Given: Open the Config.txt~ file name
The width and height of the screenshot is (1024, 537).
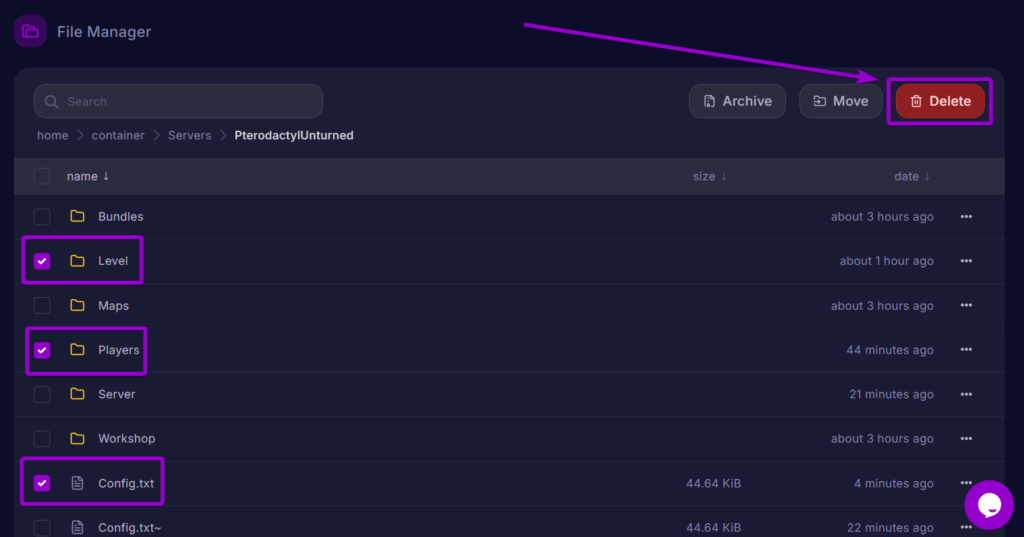Looking at the screenshot, I should [130, 527].
